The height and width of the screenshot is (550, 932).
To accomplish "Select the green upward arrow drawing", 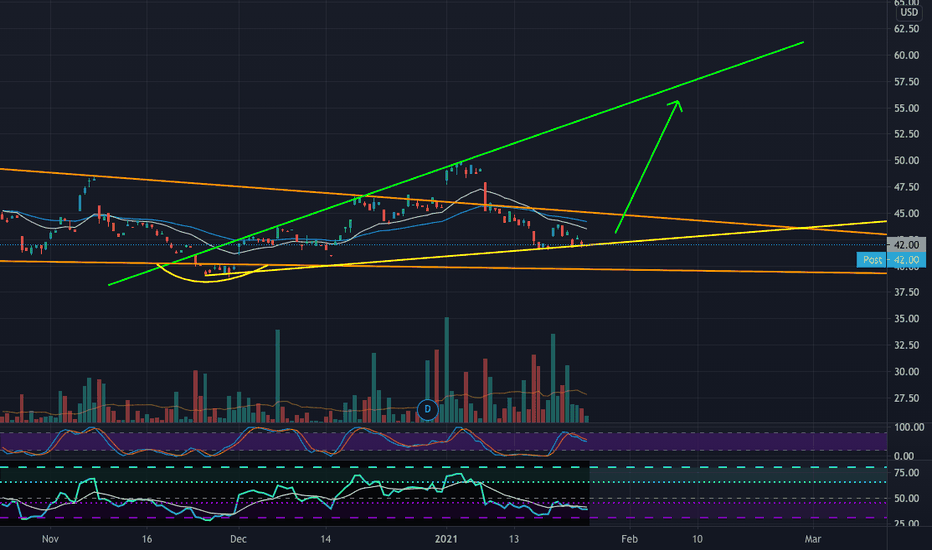I will [x=648, y=166].
